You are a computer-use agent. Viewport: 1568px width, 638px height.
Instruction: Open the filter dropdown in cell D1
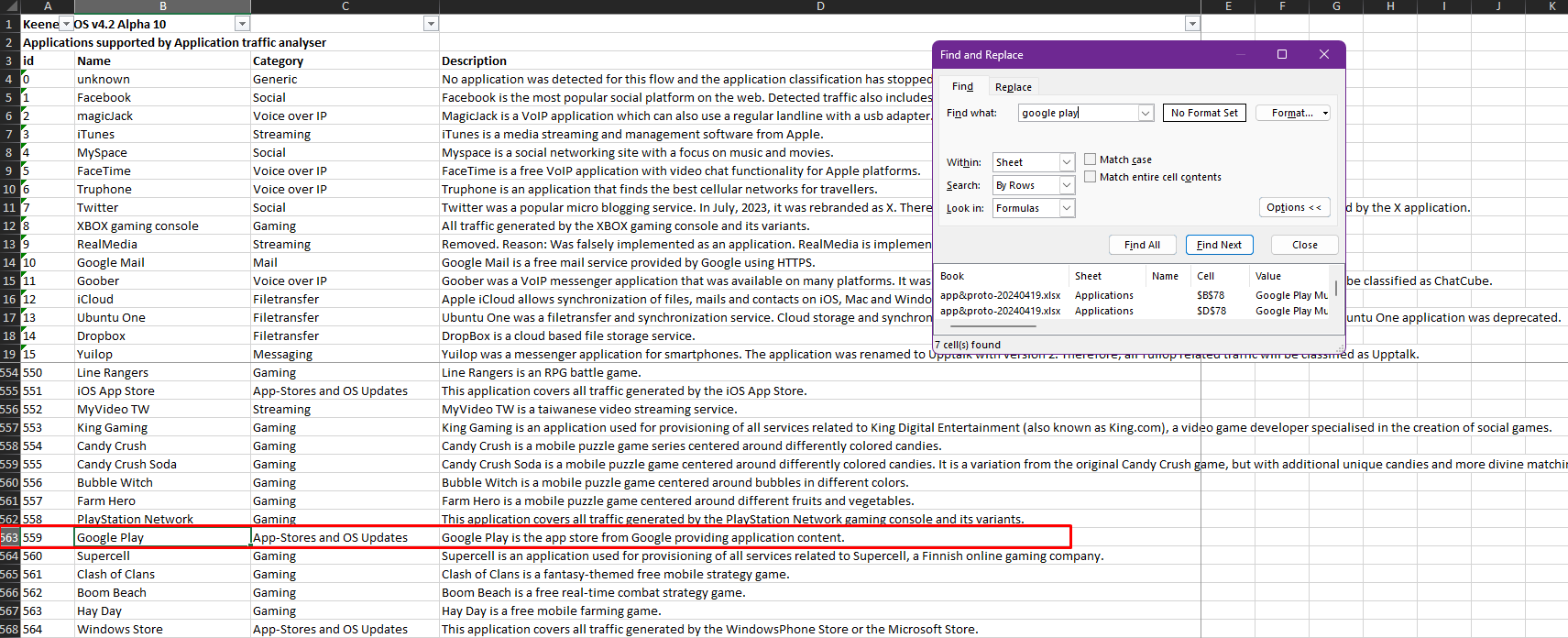click(x=1192, y=24)
